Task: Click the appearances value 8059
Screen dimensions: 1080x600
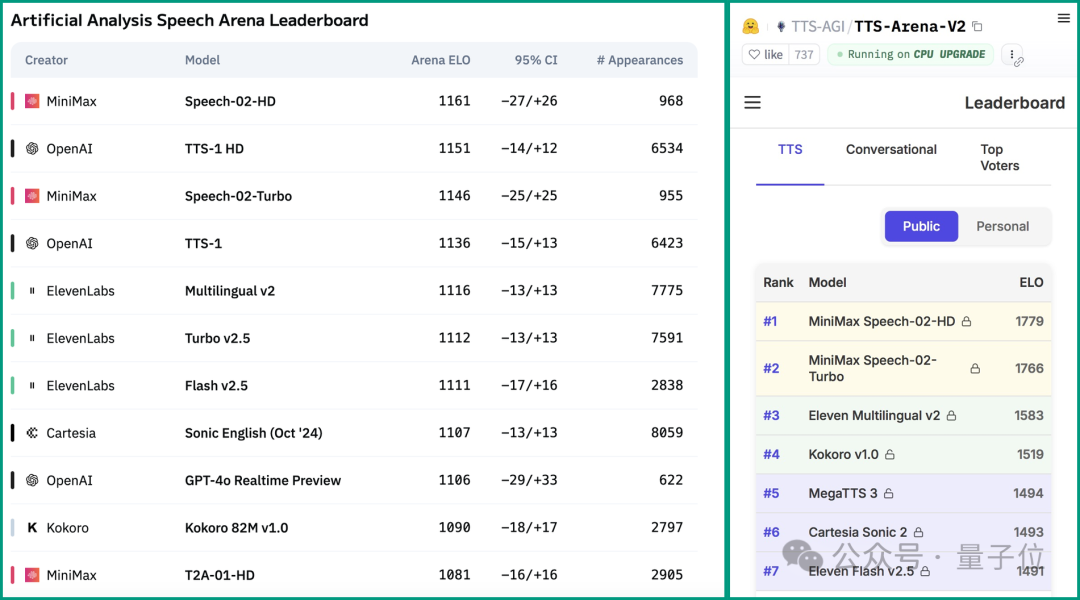Action: pyautogui.click(x=667, y=433)
